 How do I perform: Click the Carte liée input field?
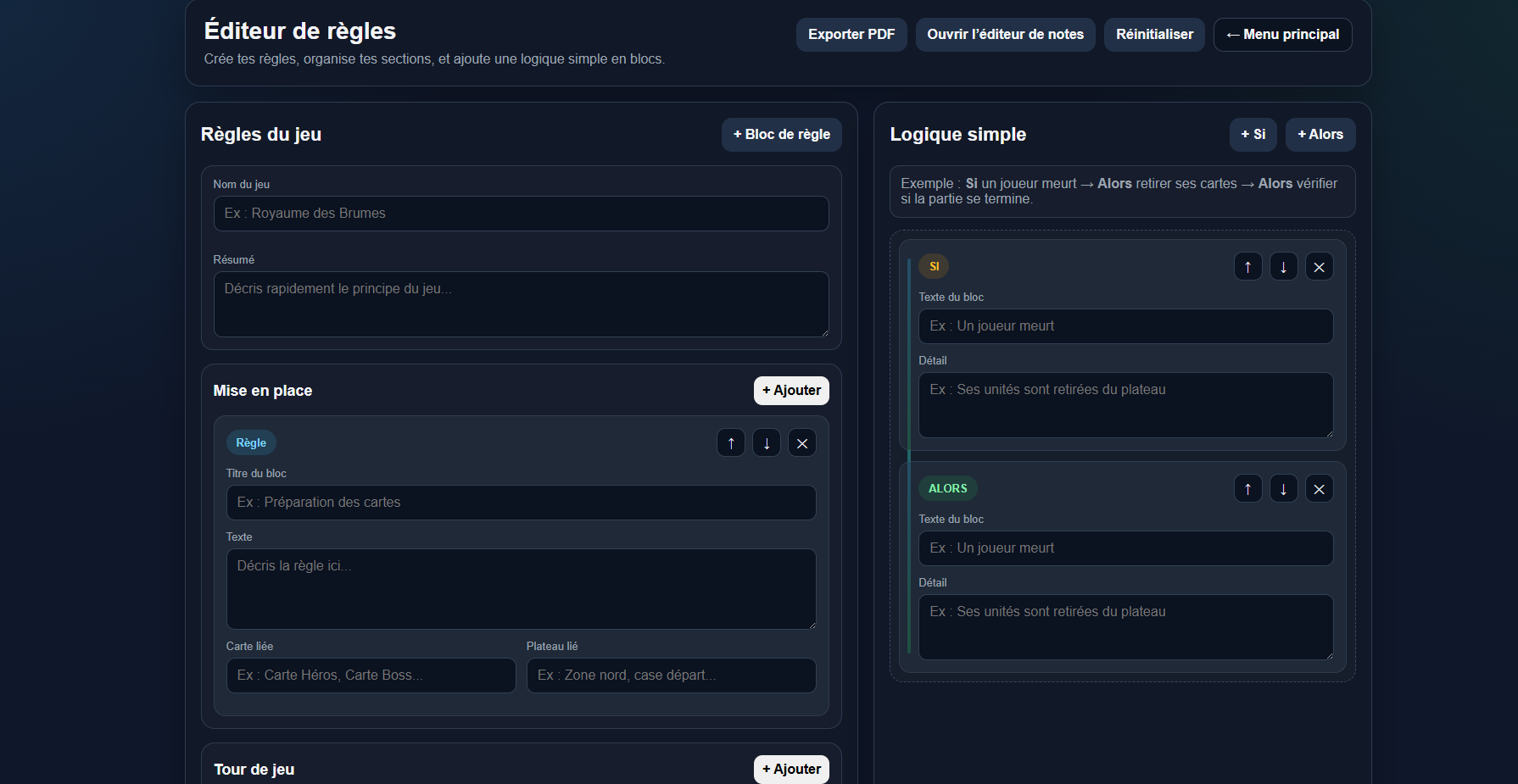tap(371, 676)
